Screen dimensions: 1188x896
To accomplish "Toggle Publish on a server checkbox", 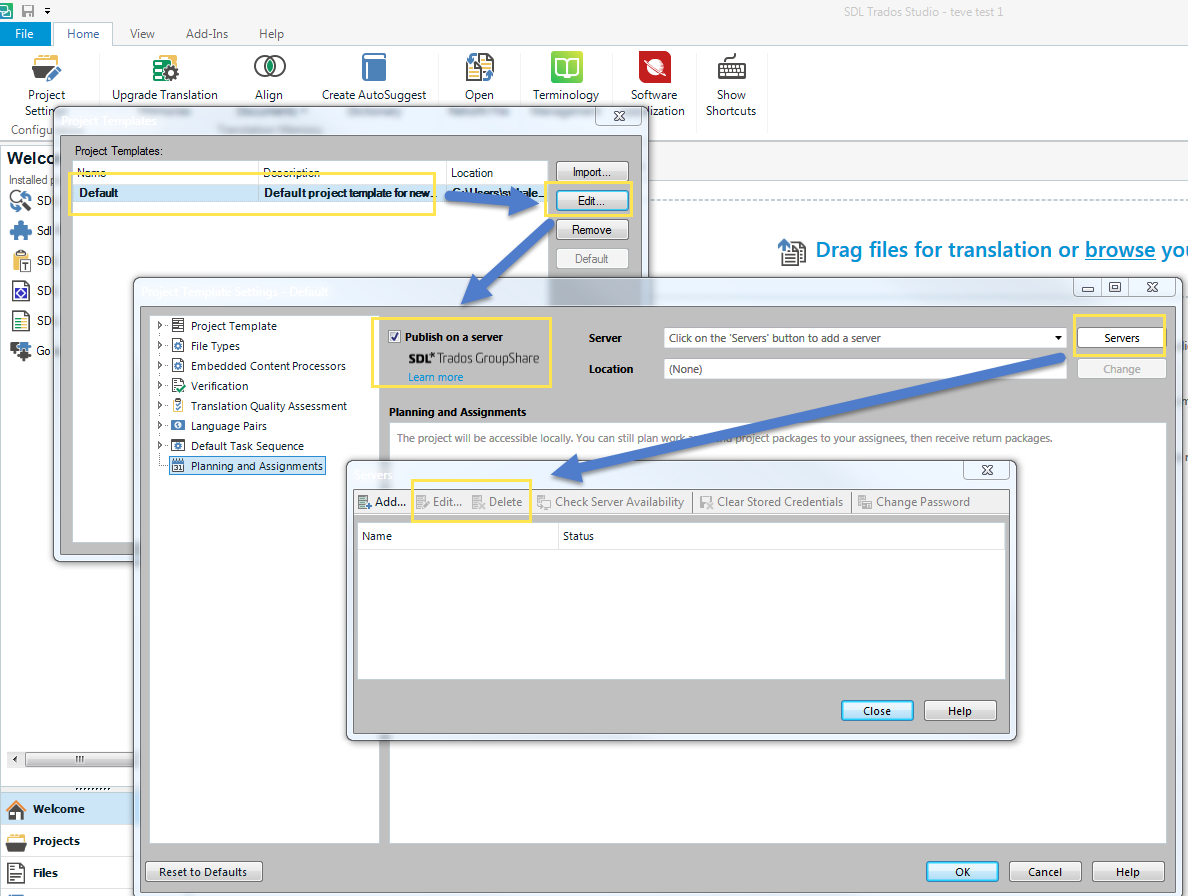I will [x=395, y=336].
